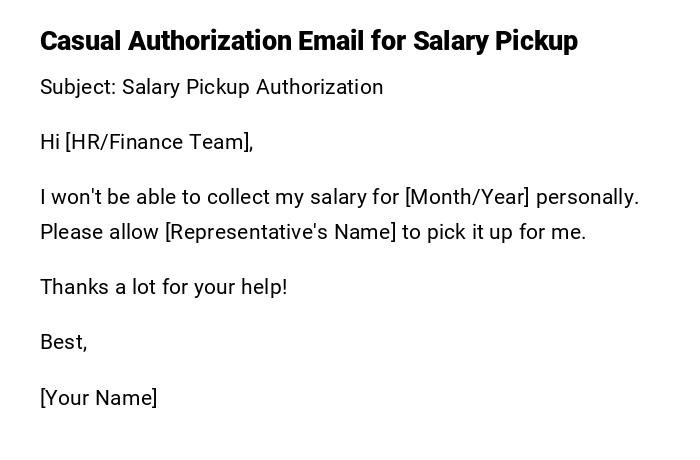
Task: Click the 'Best,' sign-off
Action: click(x=63, y=342)
